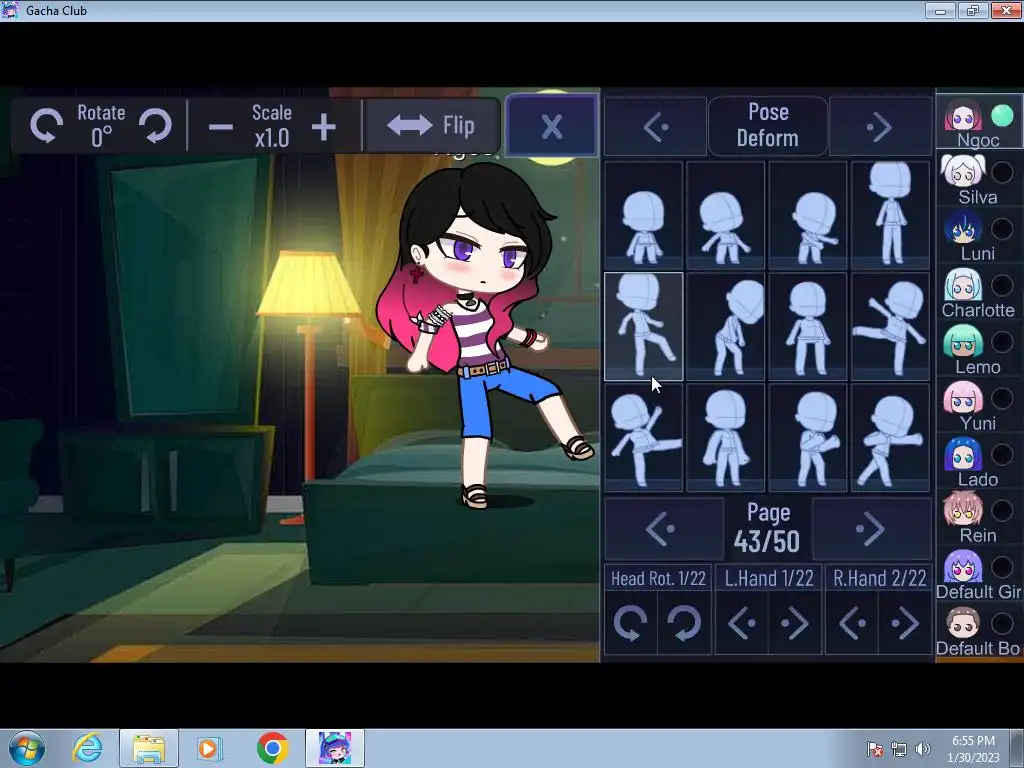The image size is (1024, 768).
Task: Toggle Lado's visibility circle
Action: click(1002, 455)
